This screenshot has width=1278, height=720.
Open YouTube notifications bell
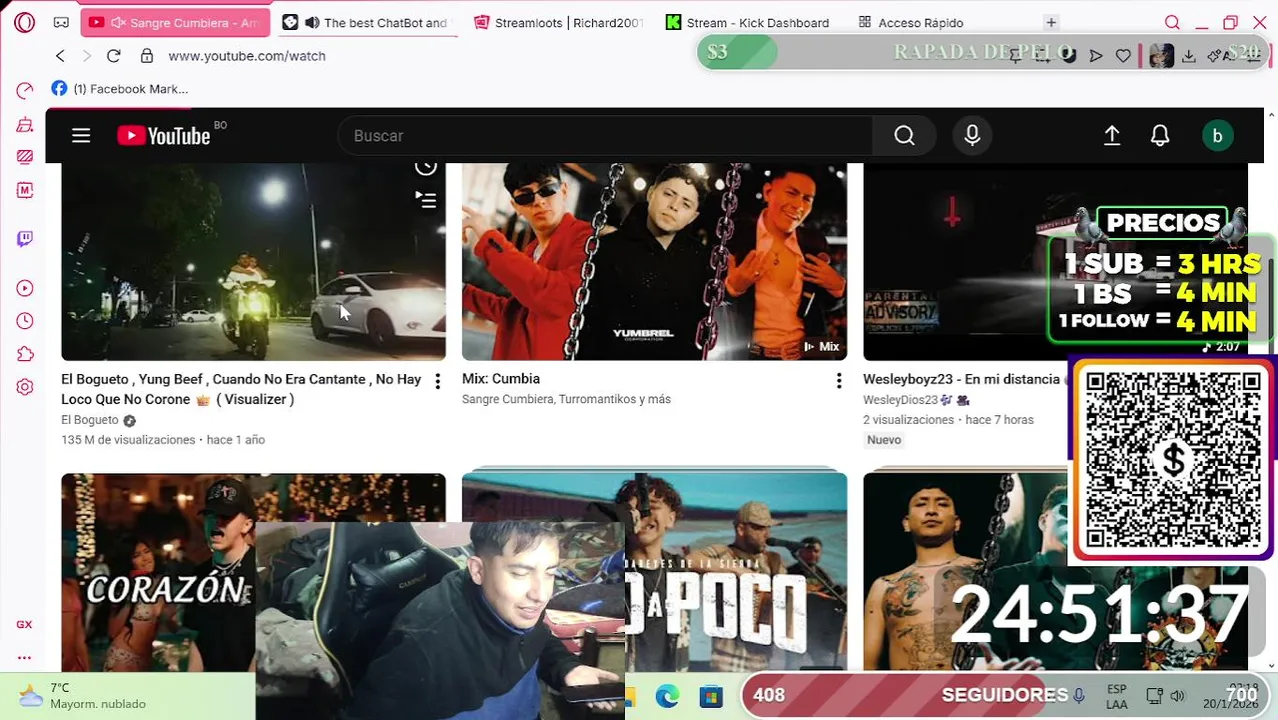click(x=1160, y=136)
